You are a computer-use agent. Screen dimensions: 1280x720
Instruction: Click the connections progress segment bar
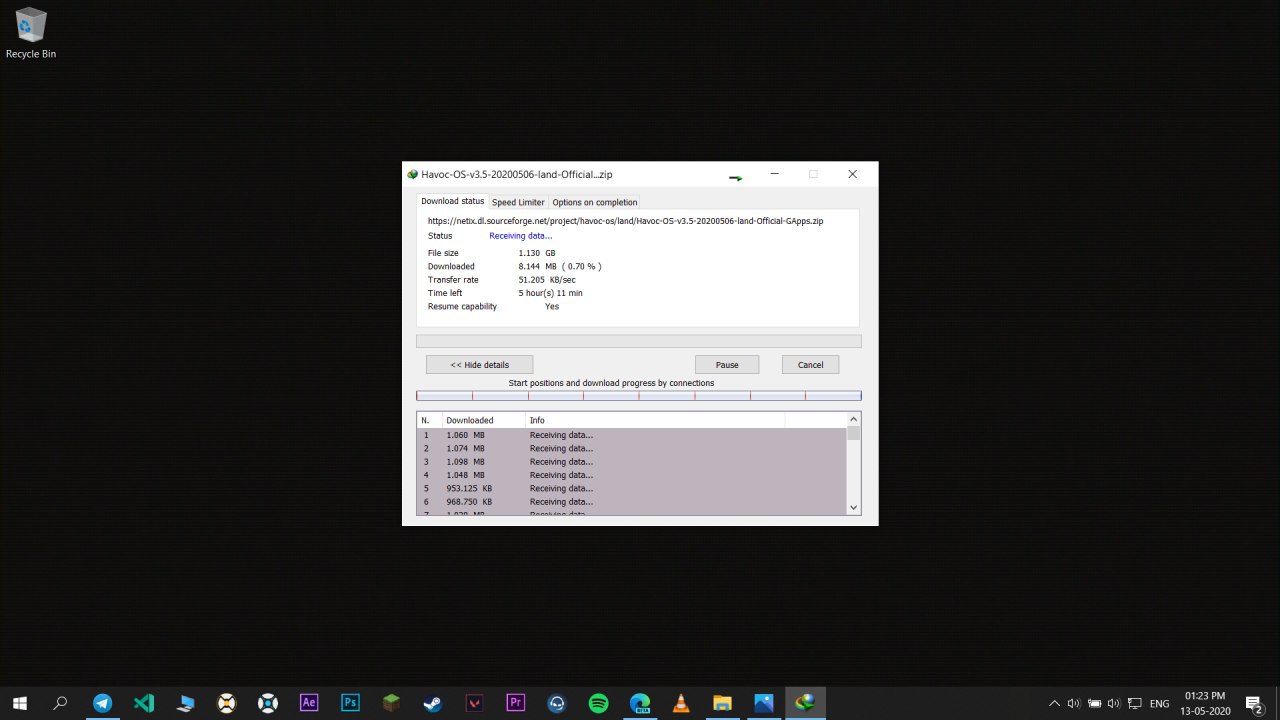coord(638,396)
